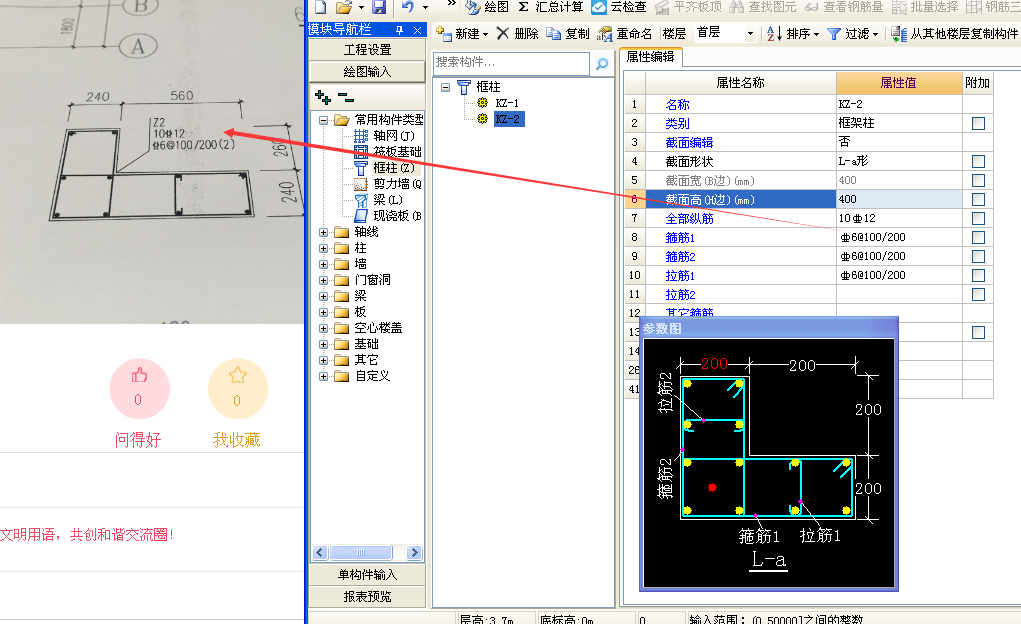Collapse 常用构件类型 tree node

(324, 120)
